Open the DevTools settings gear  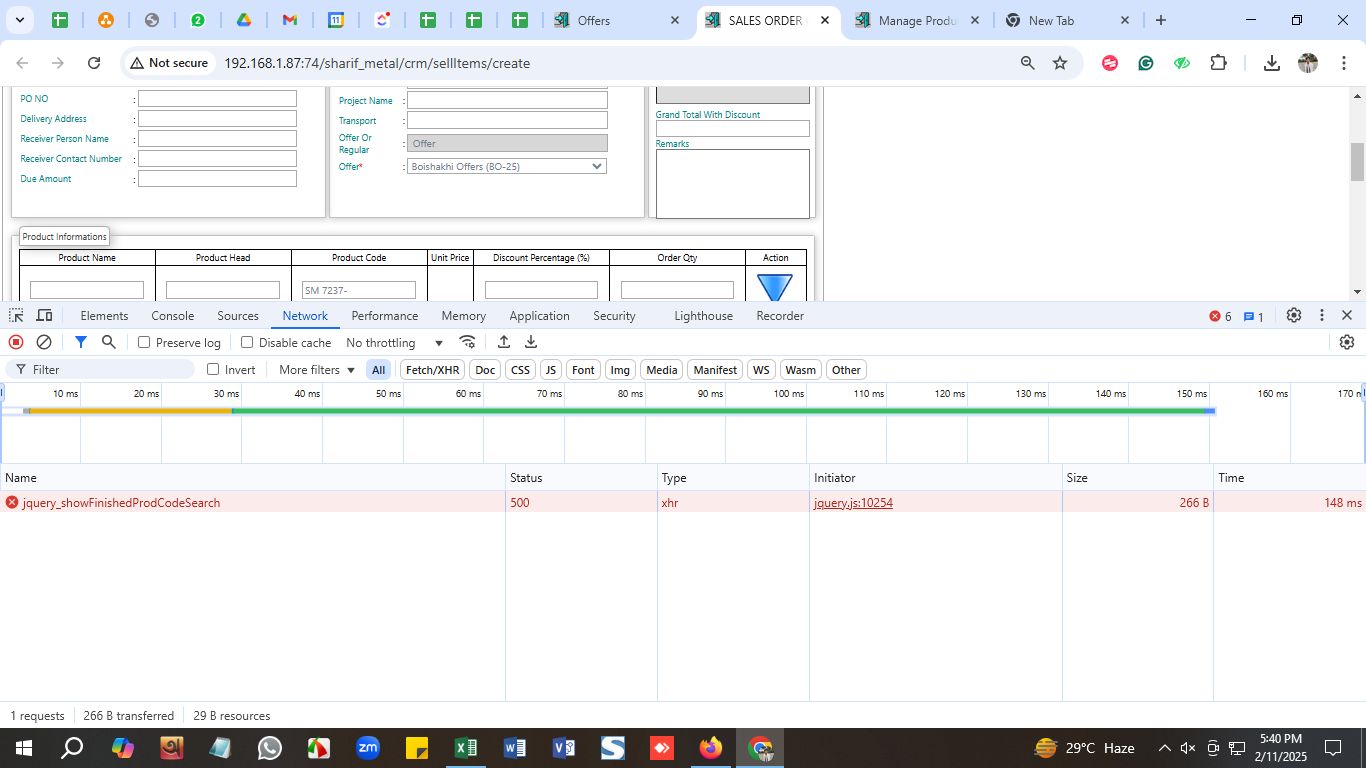[x=1293, y=316]
